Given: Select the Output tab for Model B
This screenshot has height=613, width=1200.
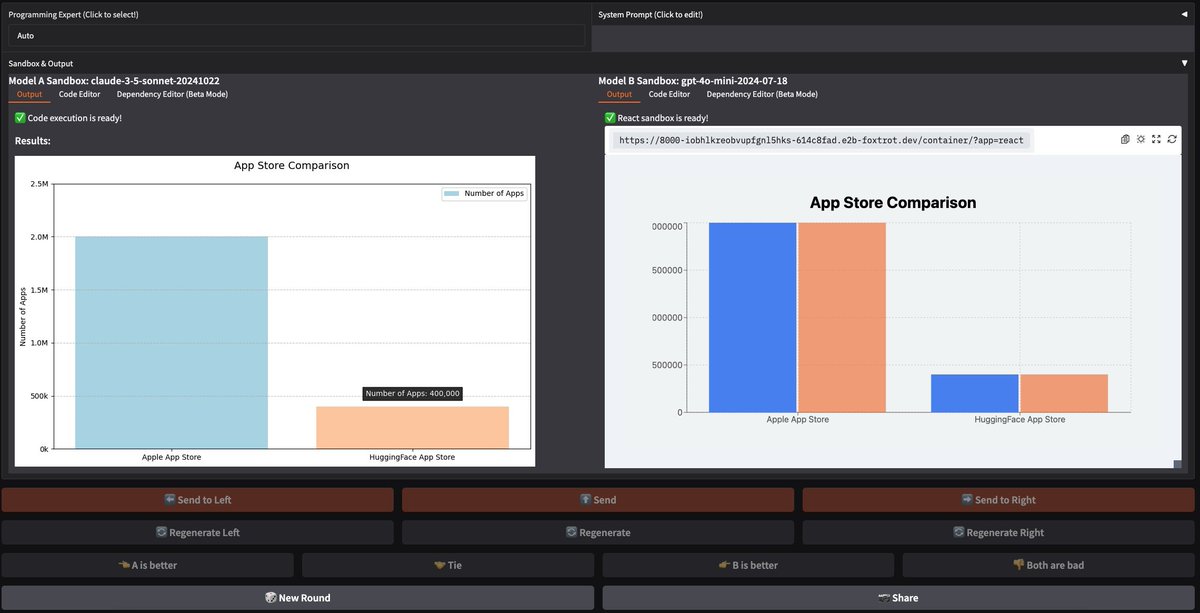Looking at the screenshot, I should (621, 93).
